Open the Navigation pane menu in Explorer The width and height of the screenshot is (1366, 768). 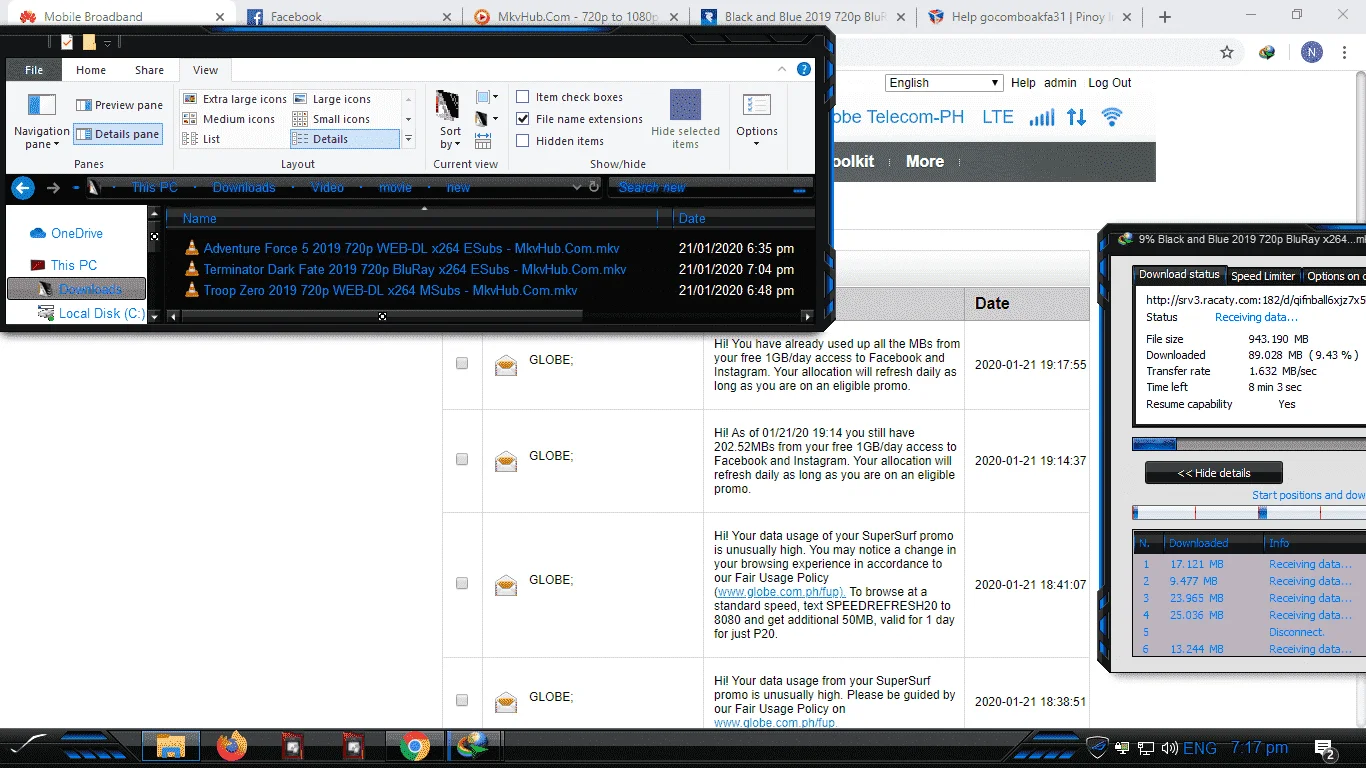[42, 121]
